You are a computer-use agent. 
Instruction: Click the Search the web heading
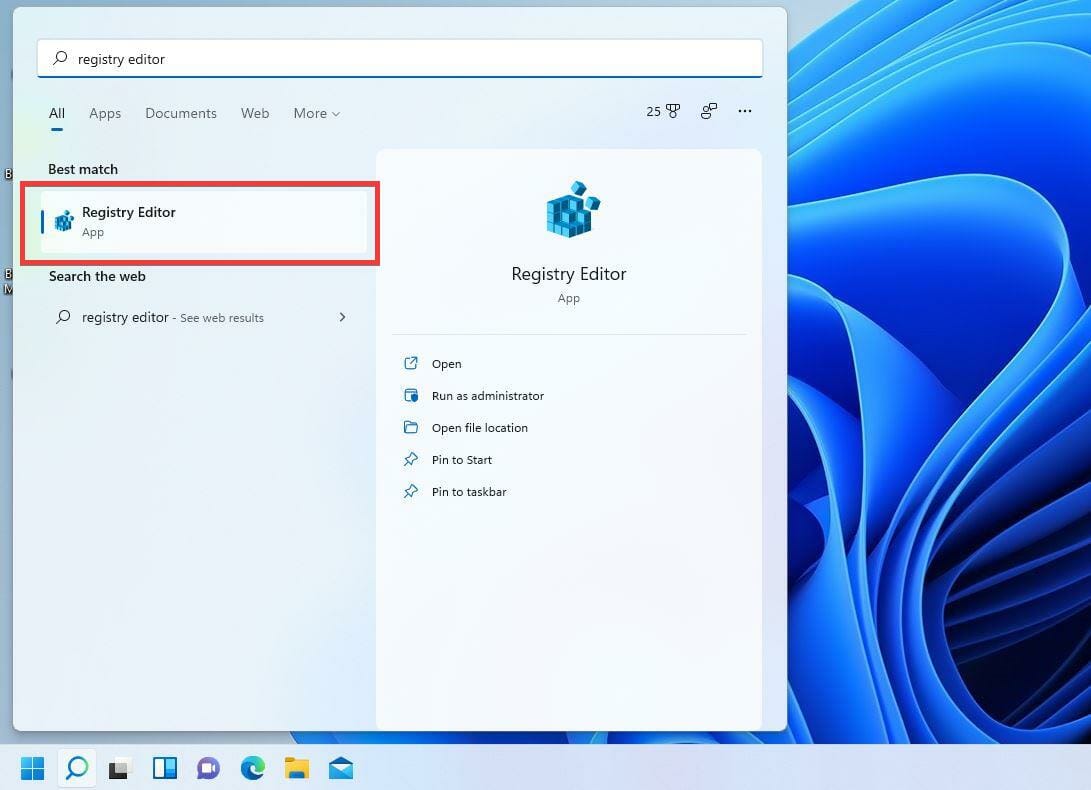coord(97,276)
